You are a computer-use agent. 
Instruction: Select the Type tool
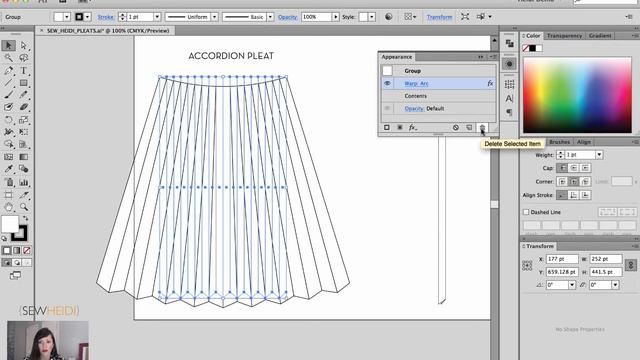coord(24,71)
